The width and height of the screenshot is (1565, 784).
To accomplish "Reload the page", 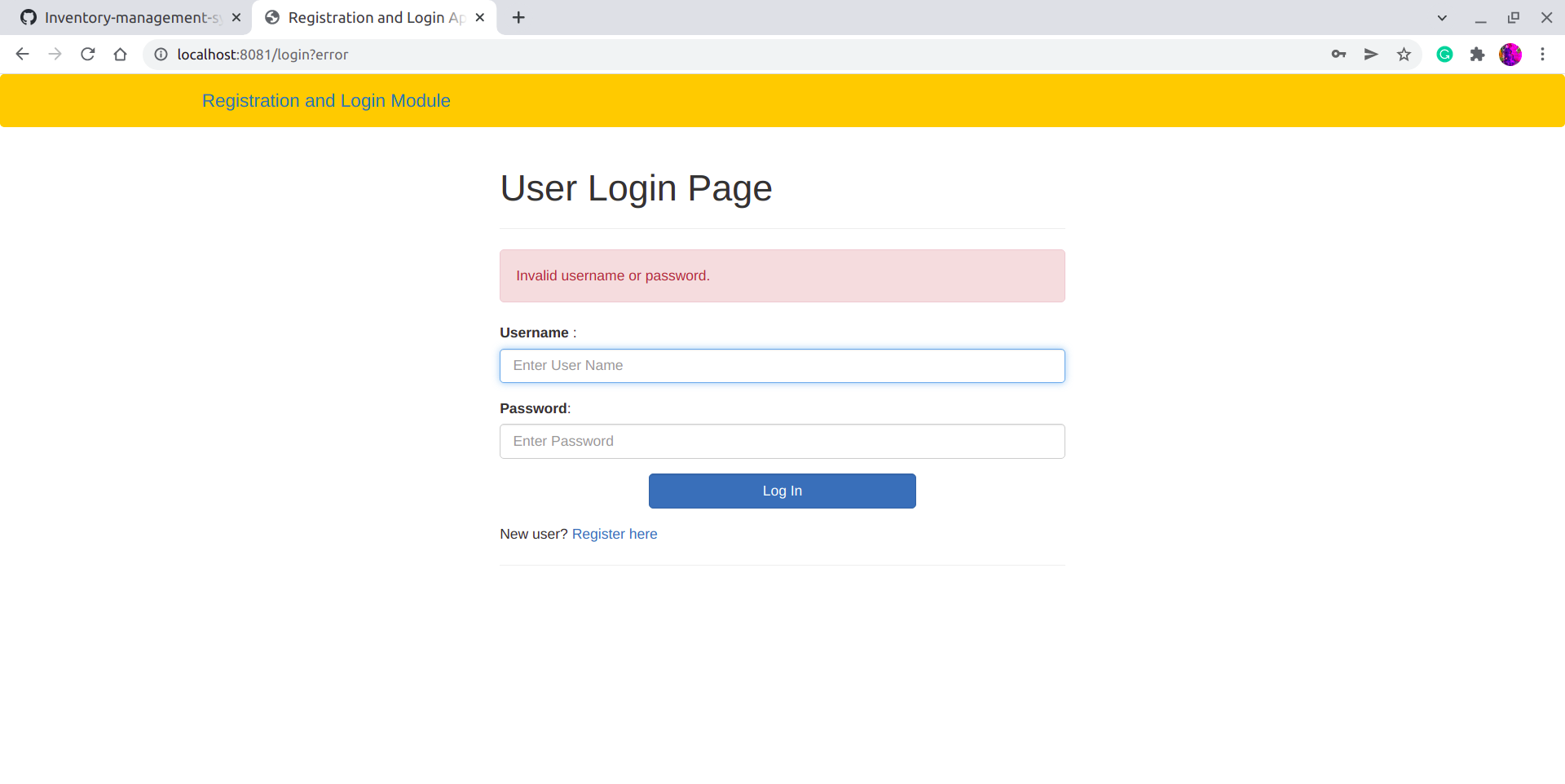I will coord(87,54).
